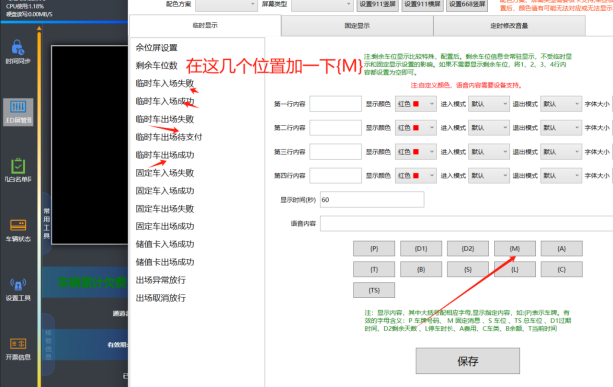Insert the {M} fixed message tag
Viewport: 613px width, 387px height.
coord(514,249)
